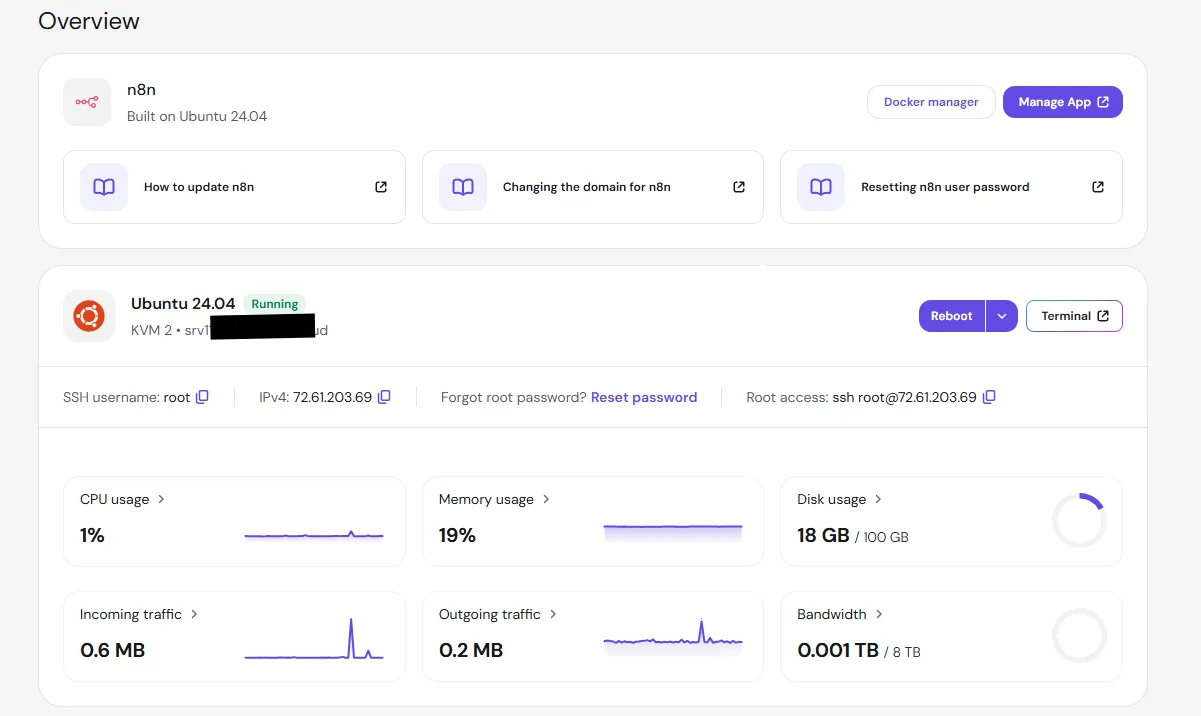Viewport: 1201px width, 716px height.
Task: Open How to update n8n guide
Action: [234, 187]
